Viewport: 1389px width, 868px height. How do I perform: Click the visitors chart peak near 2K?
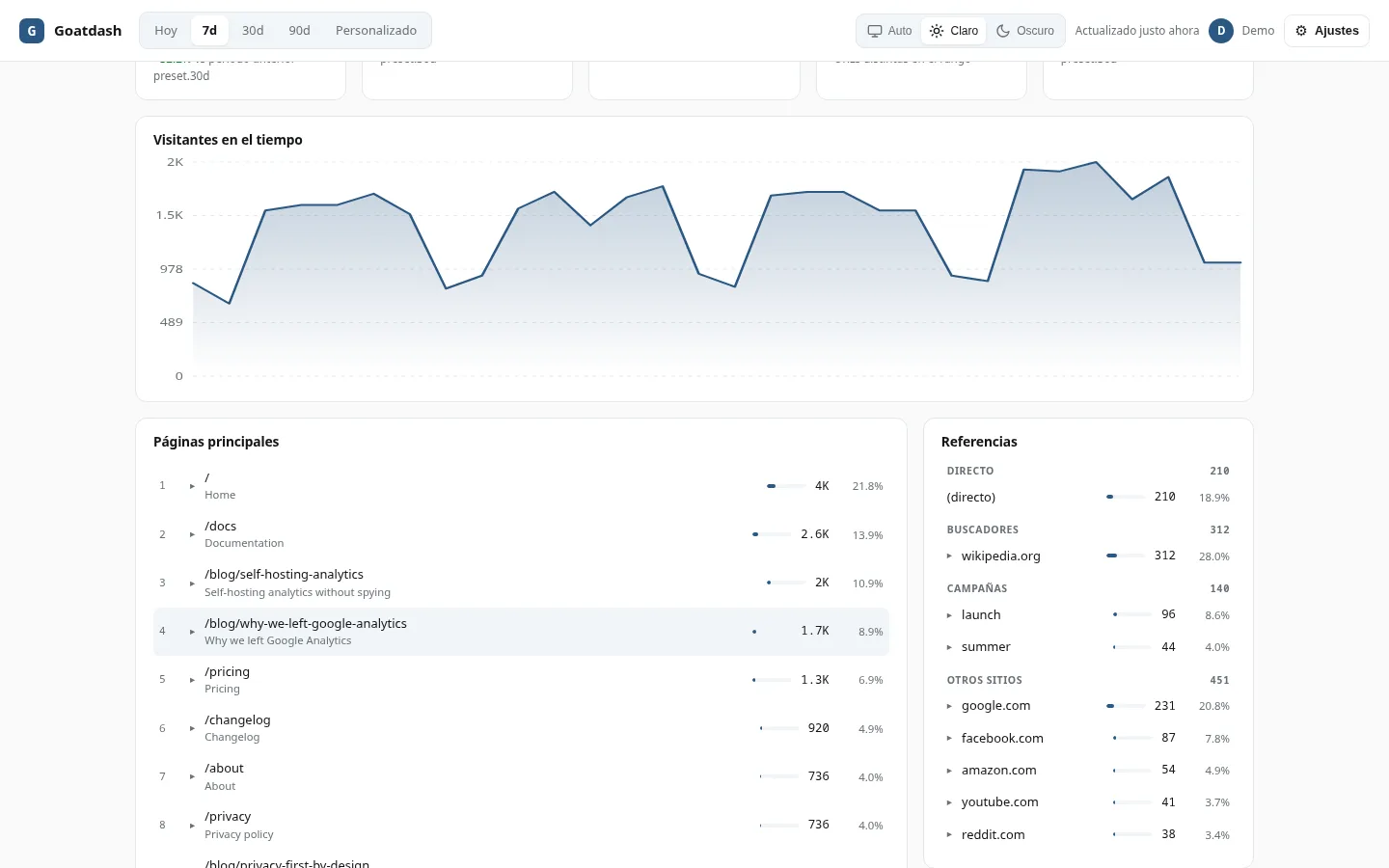pyautogui.click(x=1096, y=162)
